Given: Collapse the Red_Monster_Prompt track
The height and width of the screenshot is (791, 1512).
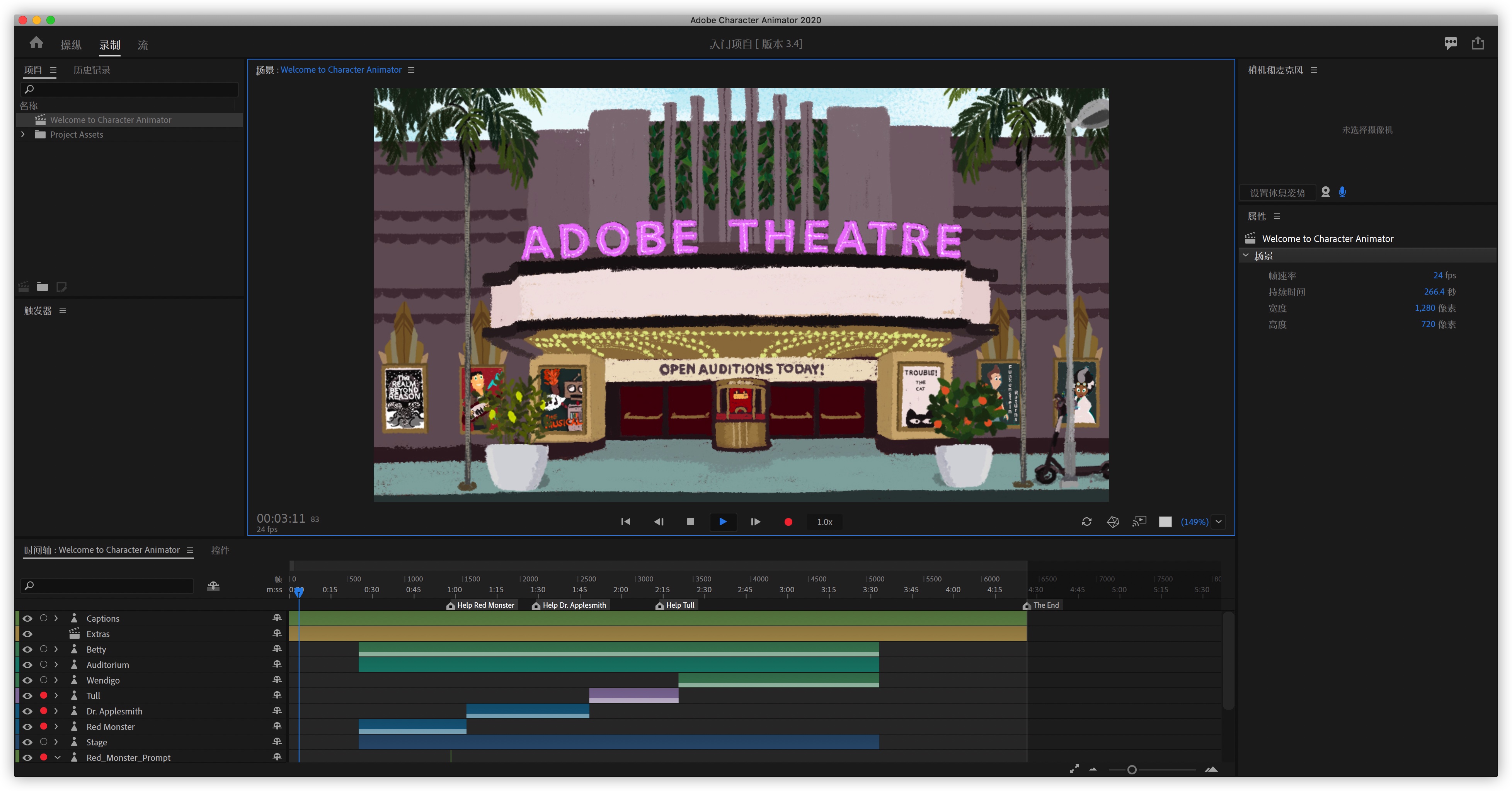Looking at the screenshot, I should [x=57, y=757].
